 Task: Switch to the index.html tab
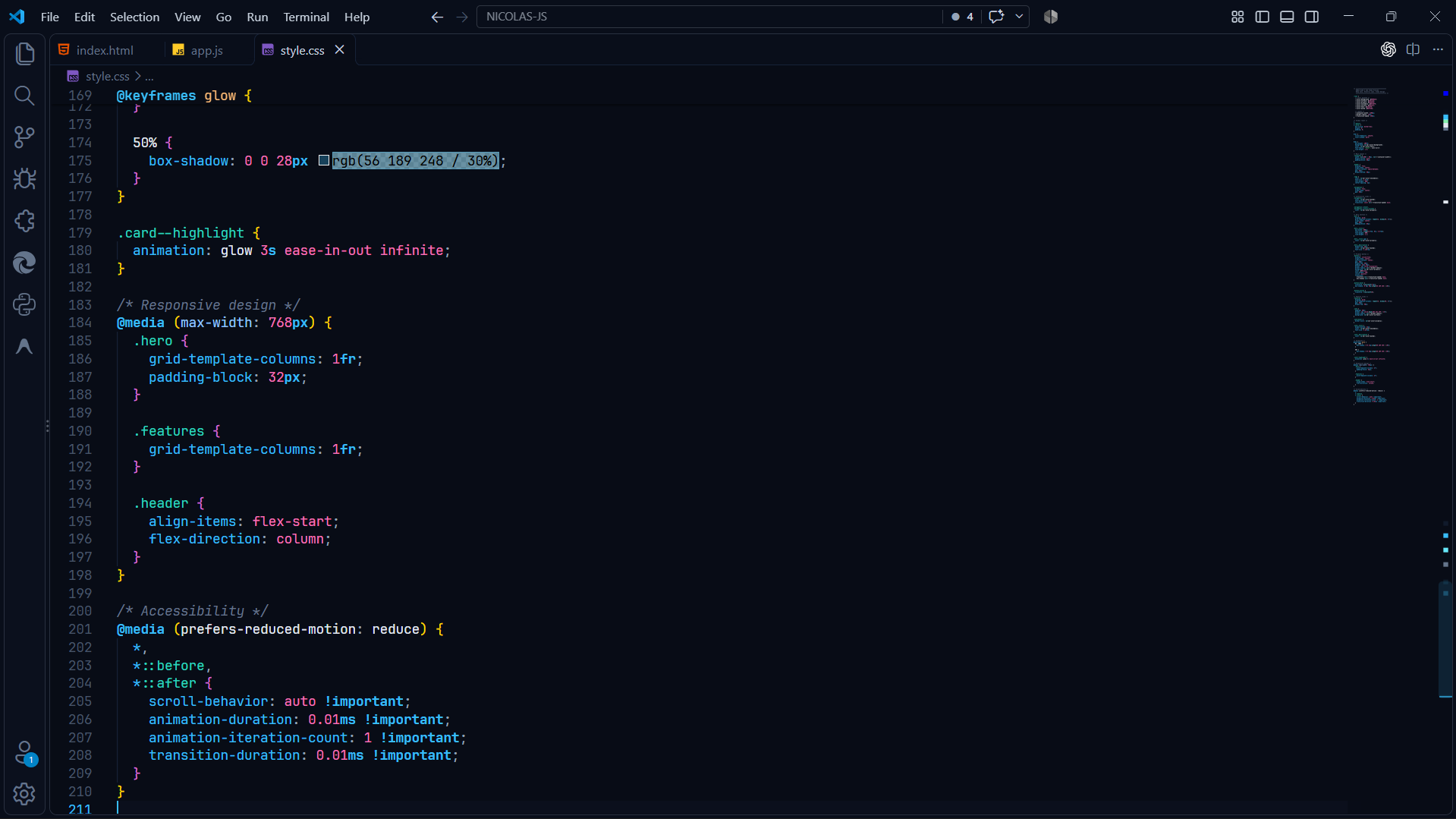(x=105, y=50)
